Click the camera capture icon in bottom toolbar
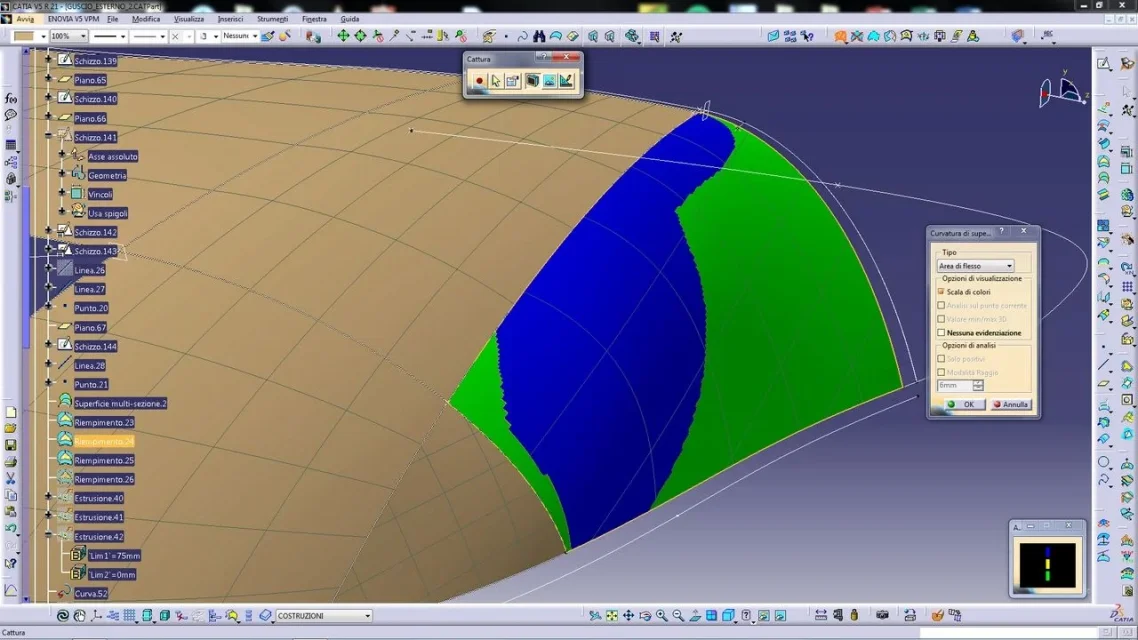The height and width of the screenshot is (640, 1138). (883, 615)
